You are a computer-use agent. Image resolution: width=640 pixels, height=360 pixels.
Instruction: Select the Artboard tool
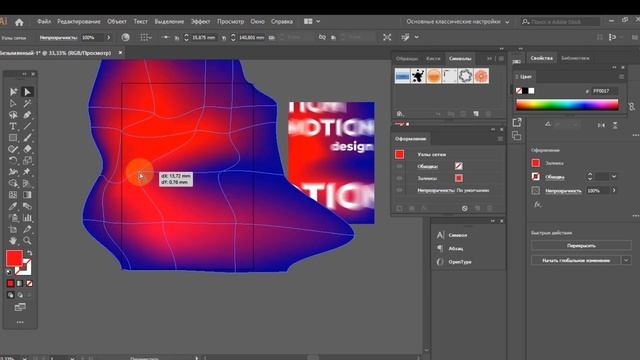(x=13, y=229)
